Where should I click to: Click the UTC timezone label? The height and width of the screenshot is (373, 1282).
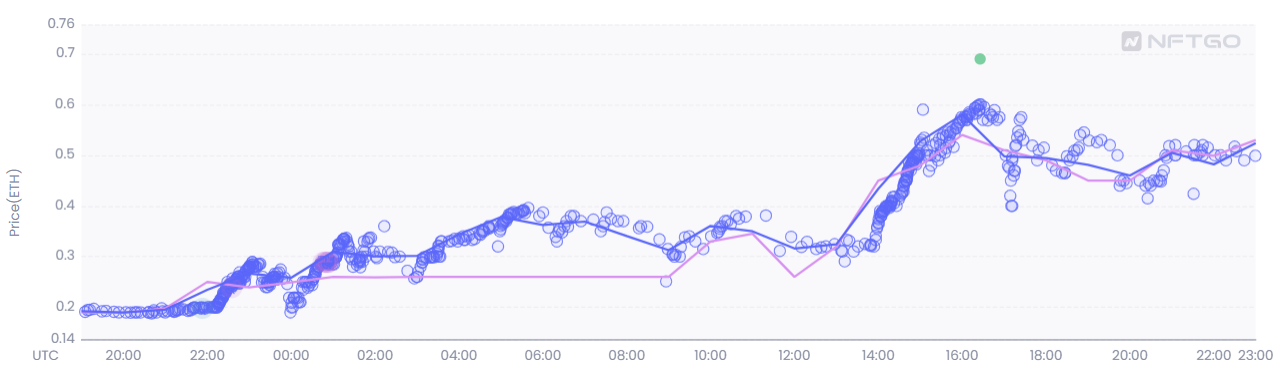point(45,355)
